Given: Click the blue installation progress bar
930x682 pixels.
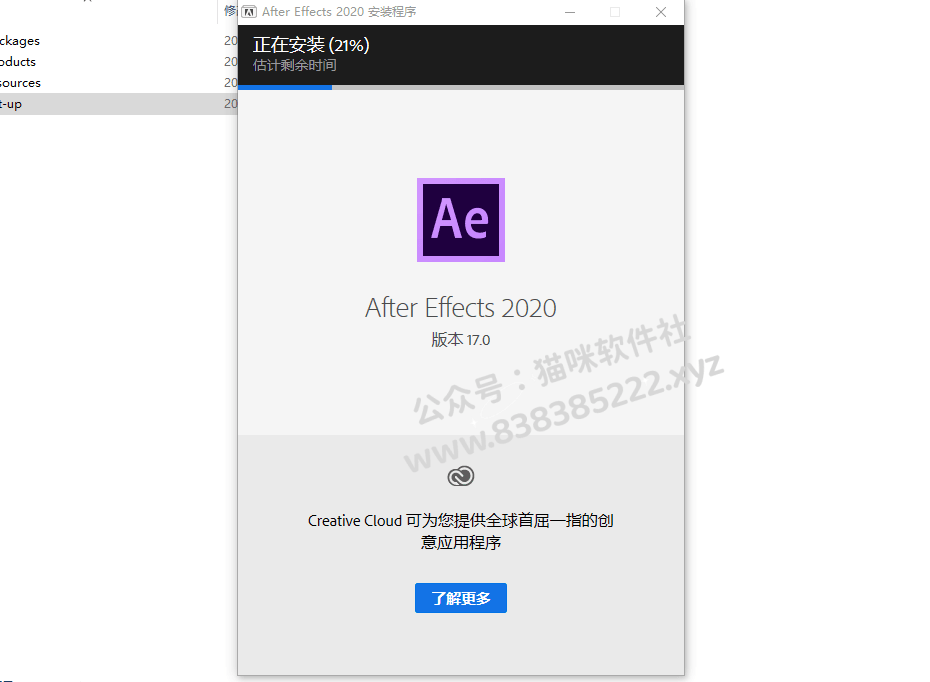Looking at the screenshot, I should pyautogui.click(x=285, y=87).
